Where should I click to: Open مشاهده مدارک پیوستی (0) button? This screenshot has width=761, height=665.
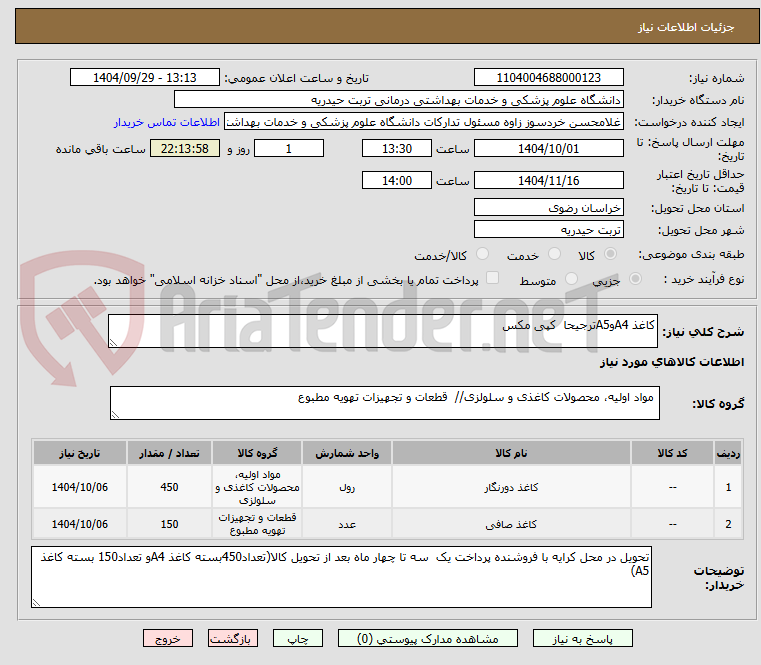(x=428, y=638)
